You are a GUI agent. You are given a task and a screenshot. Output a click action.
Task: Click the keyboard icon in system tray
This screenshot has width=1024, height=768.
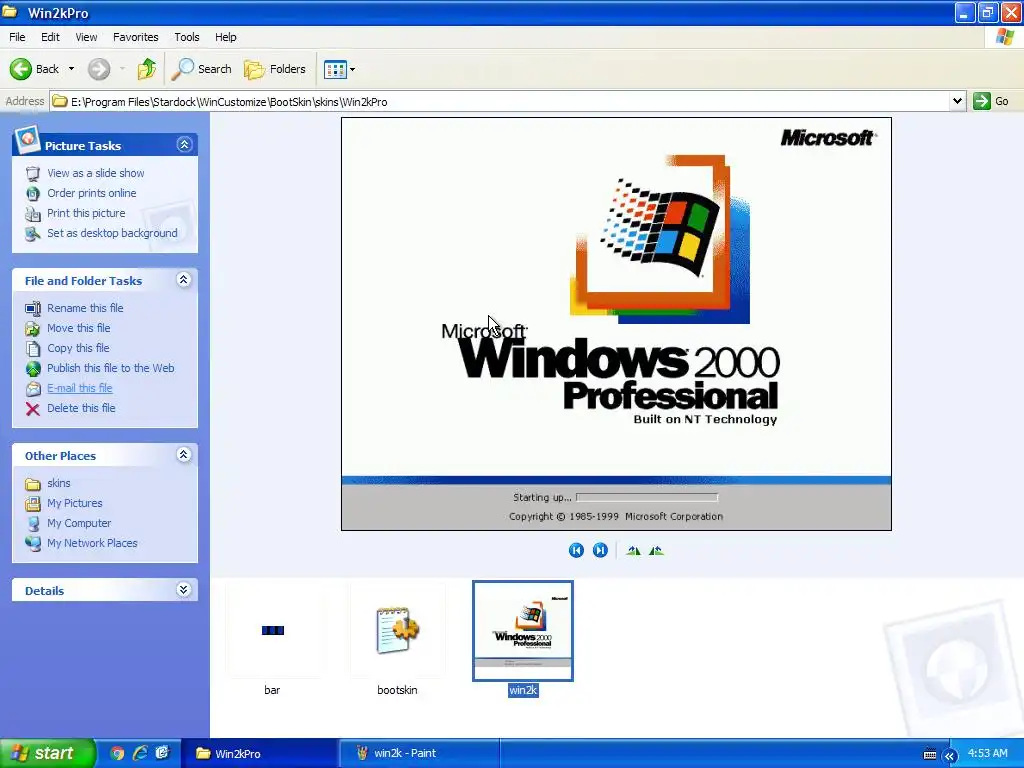point(930,754)
